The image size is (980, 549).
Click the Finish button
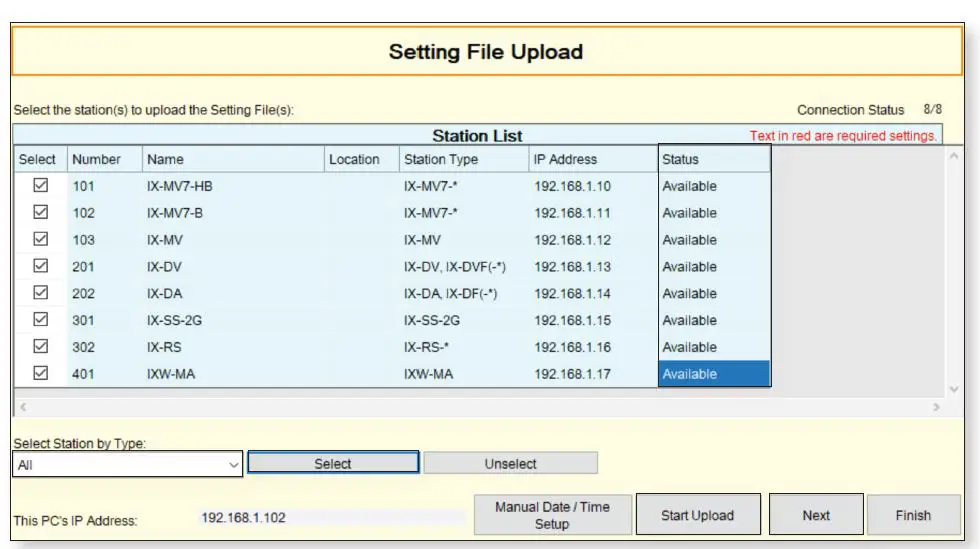point(913,515)
